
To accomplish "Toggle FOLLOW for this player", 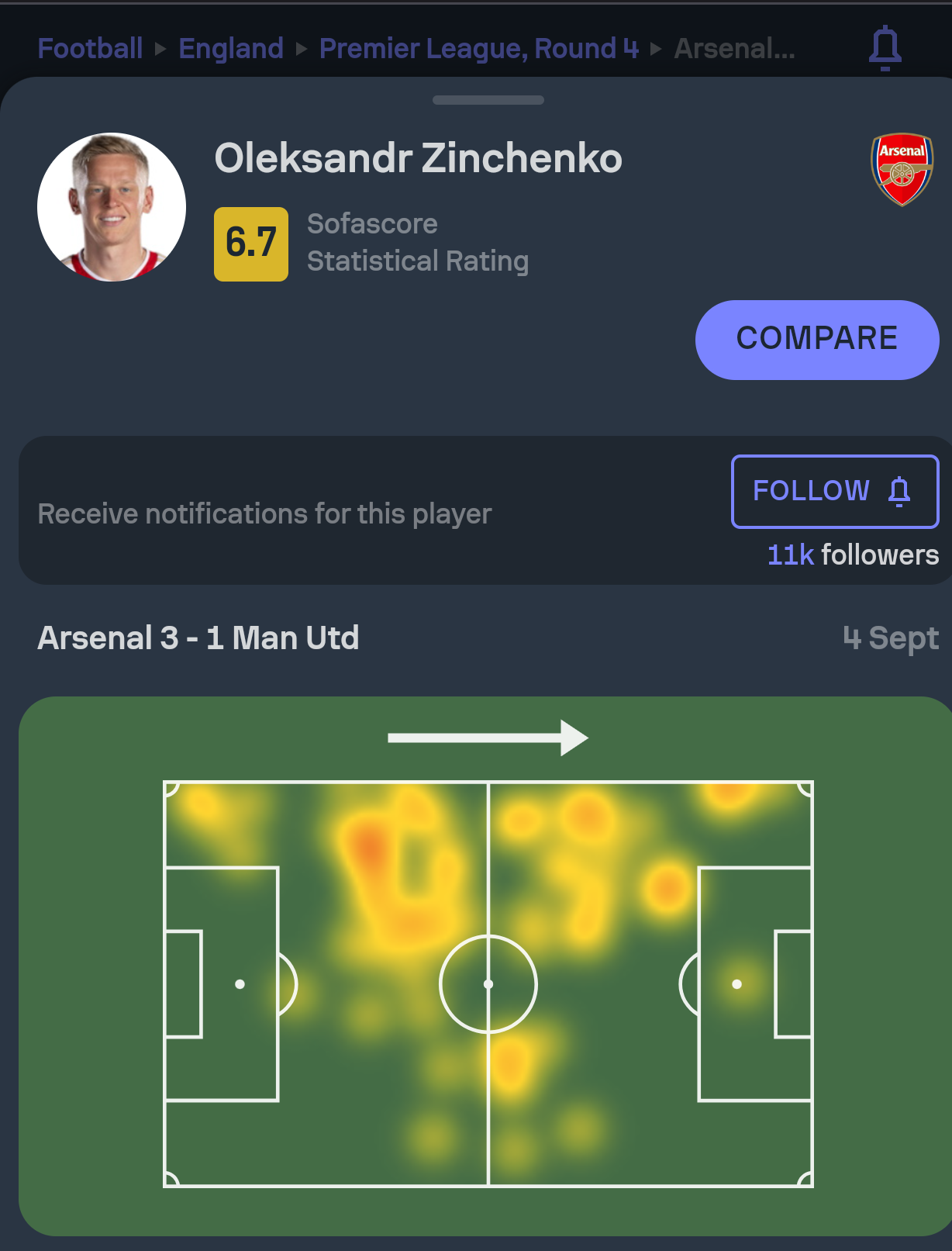I will (x=834, y=491).
